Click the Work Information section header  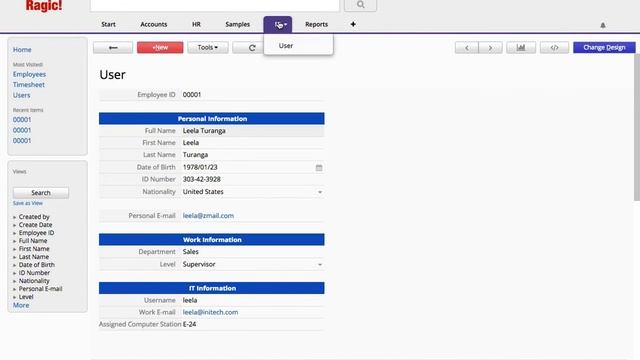coord(212,240)
